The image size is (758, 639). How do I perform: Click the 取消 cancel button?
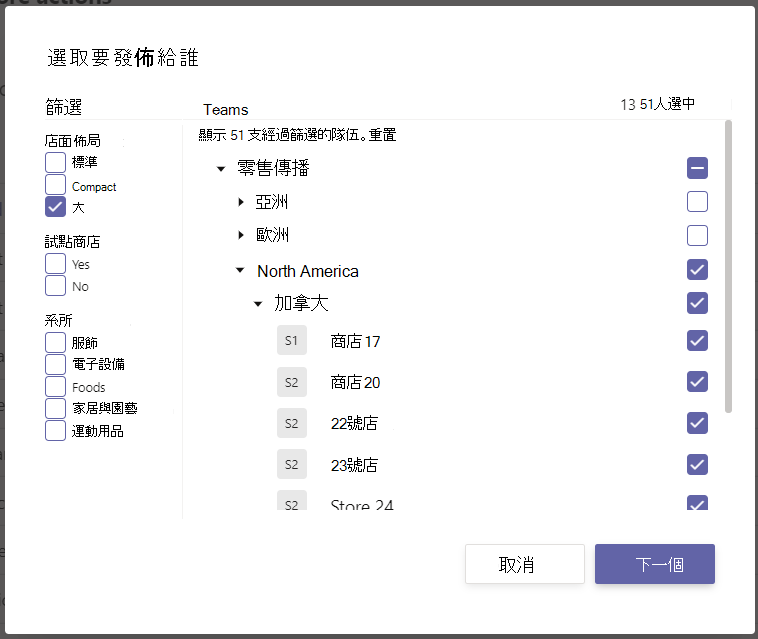click(x=525, y=564)
